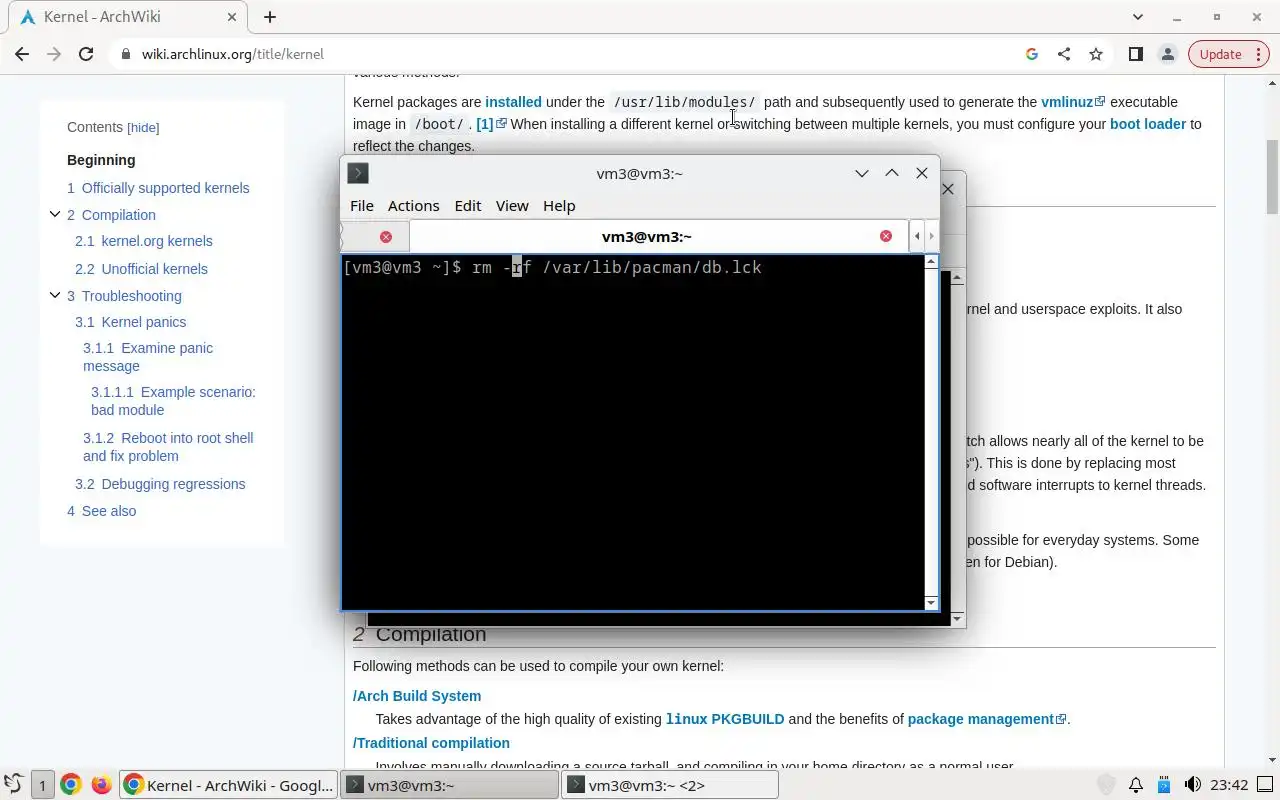This screenshot has height=800, width=1280.
Task: Collapse the Compilation contents section
Action: [x=55, y=214]
